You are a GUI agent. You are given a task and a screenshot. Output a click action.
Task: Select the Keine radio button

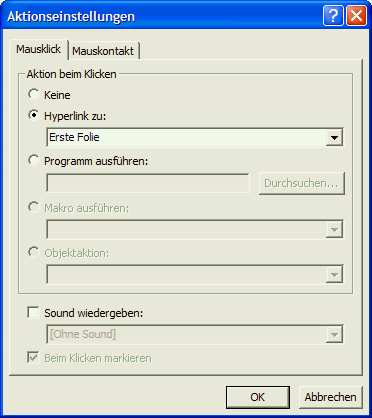[33, 94]
